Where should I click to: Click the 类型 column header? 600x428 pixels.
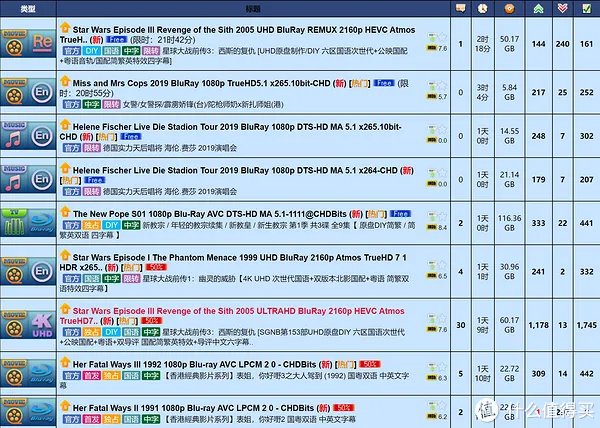[30, 8]
